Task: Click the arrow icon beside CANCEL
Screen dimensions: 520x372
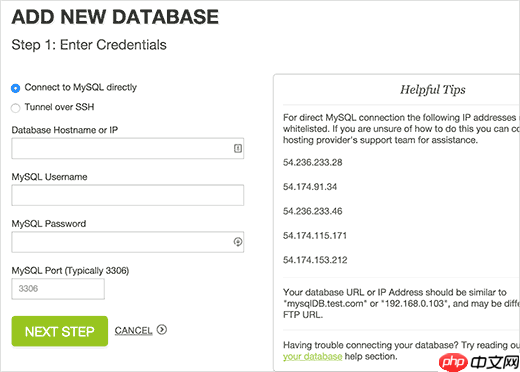Action: click(162, 330)
